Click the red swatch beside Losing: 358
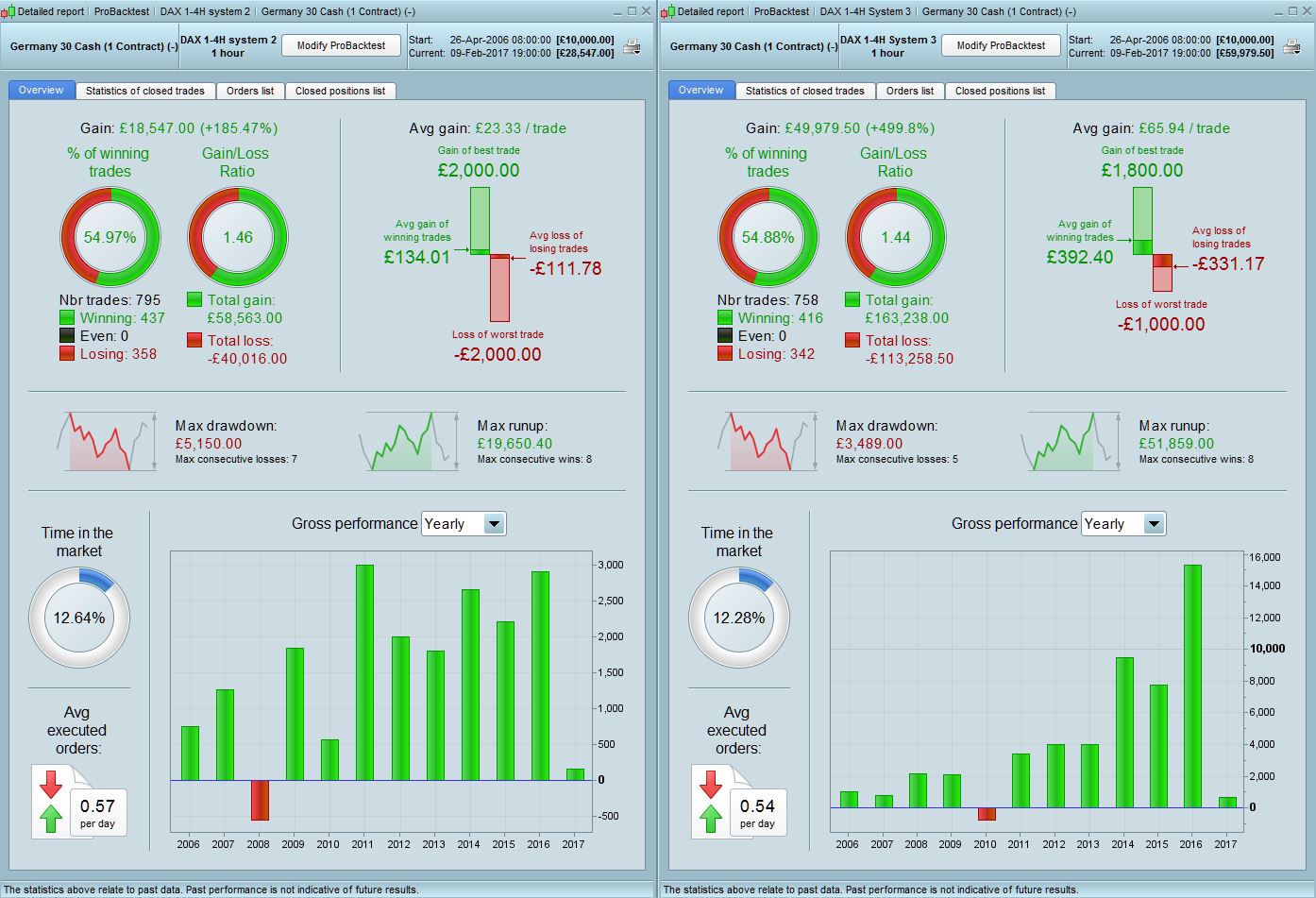The height and width of the screenshot is (898, 1316). [x=67, y=353]
